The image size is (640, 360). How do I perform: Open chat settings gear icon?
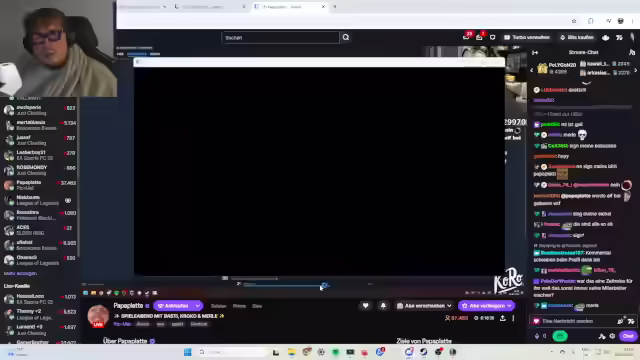612,336
